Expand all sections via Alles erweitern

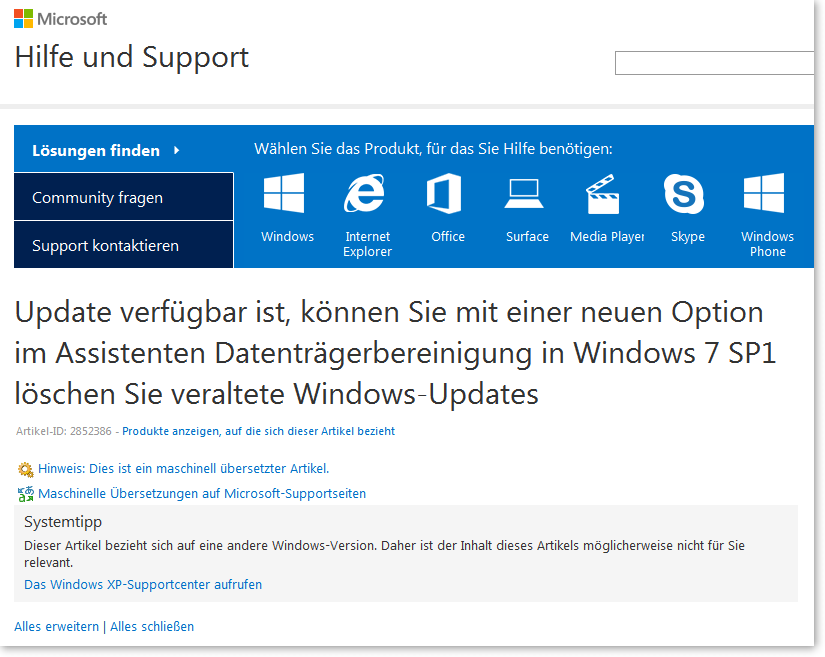[x=56, y=627]
